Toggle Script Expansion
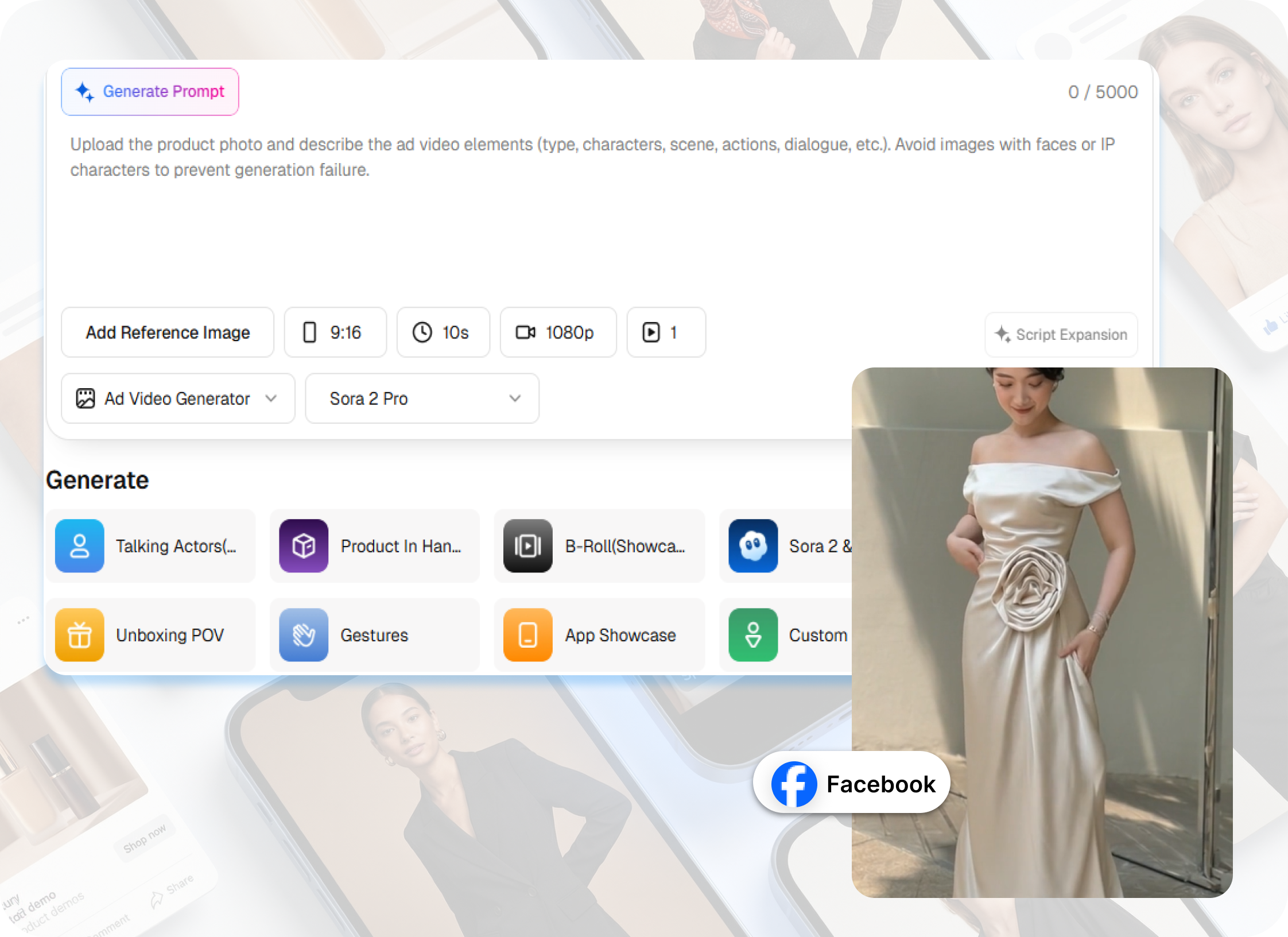This screenshot has width=1288, height=937. click(1061, 335)
